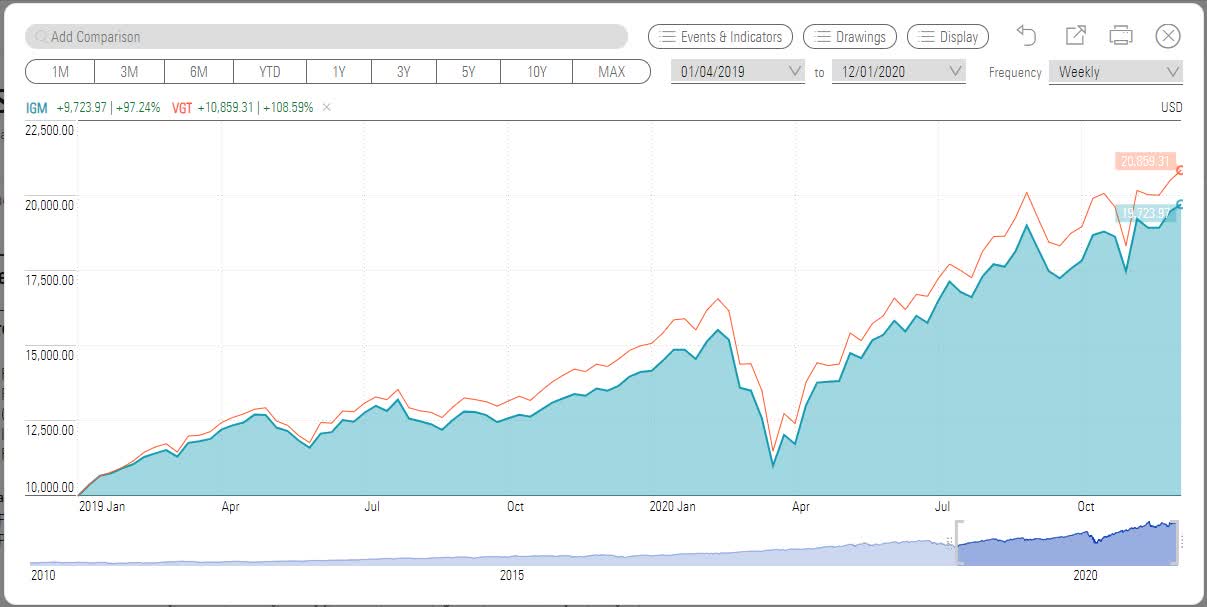Remove the VGT comparison with its X
The width and height of the screenshot is (1207, 607).
tap(326, 106)
